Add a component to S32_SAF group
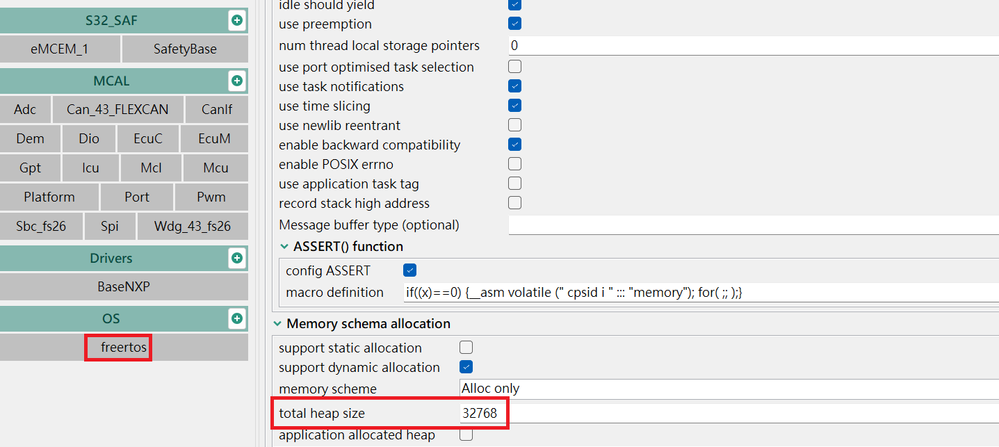The width and height of the screenshot is (999, 447). (237, 20)
